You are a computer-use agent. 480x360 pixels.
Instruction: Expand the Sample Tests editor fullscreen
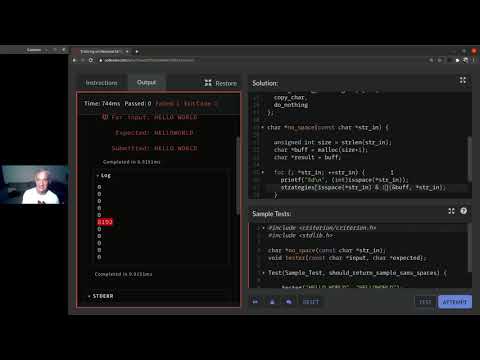point(451,211)
